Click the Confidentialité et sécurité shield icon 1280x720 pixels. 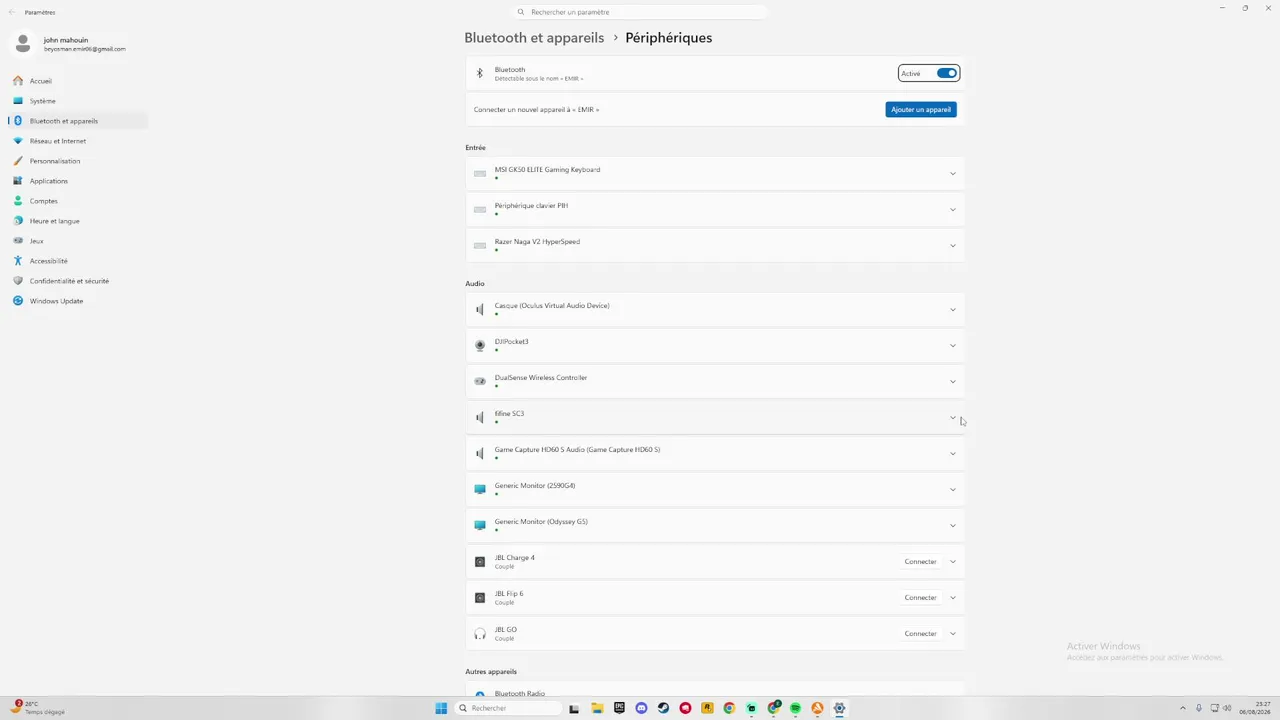18,281
